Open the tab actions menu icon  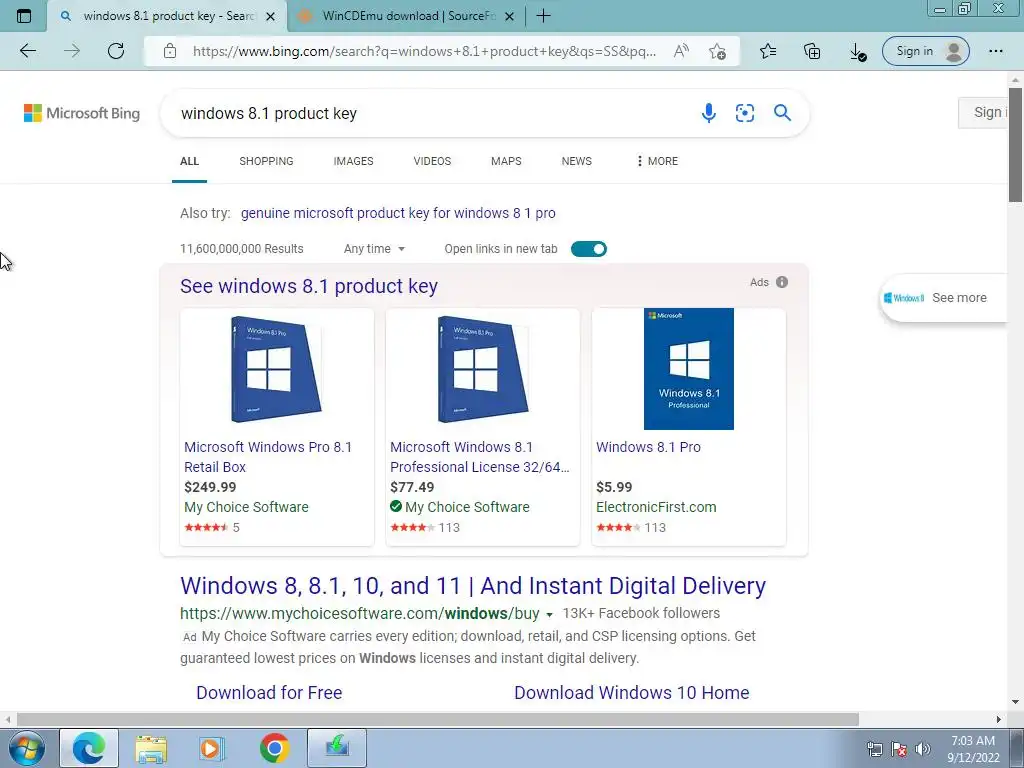(x=24, y=16)
